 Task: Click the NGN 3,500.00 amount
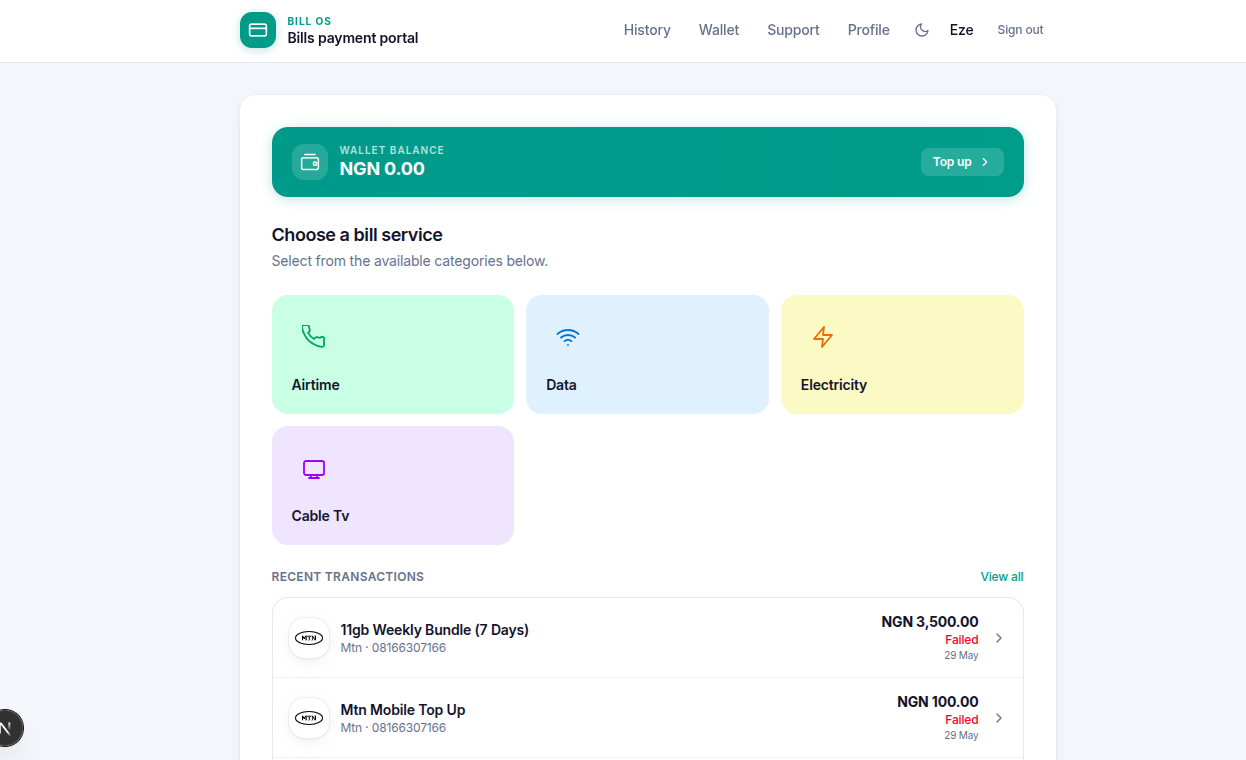point(930,622)
